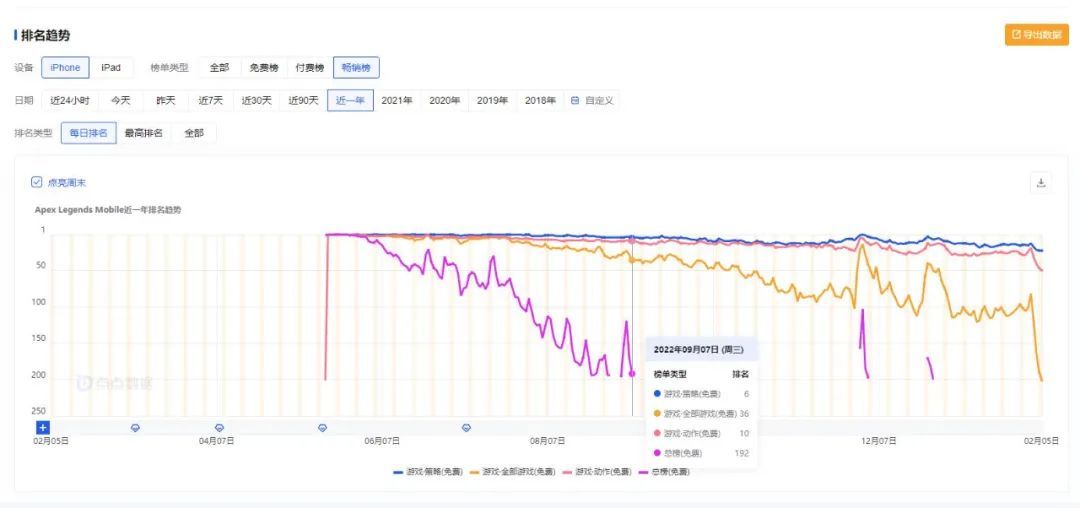Select the iPhone device tab

click(x=65, y=68)
